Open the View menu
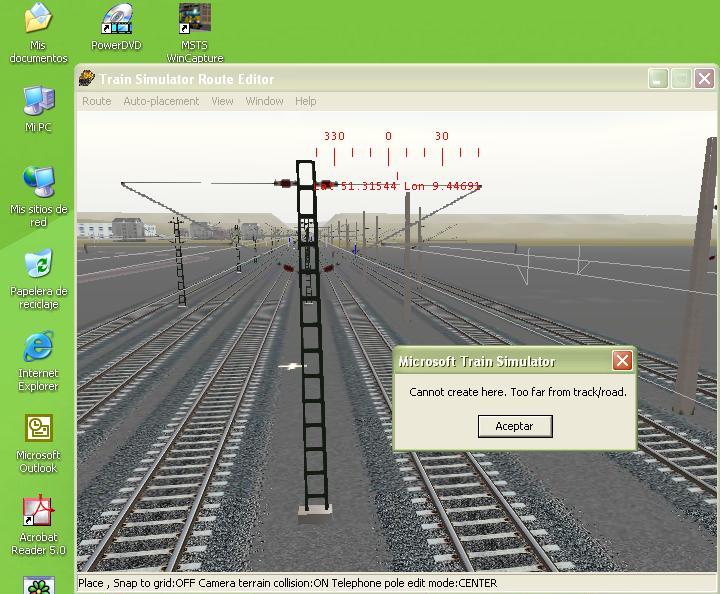This screenshot has width=720, height=594. pos(222,101)
